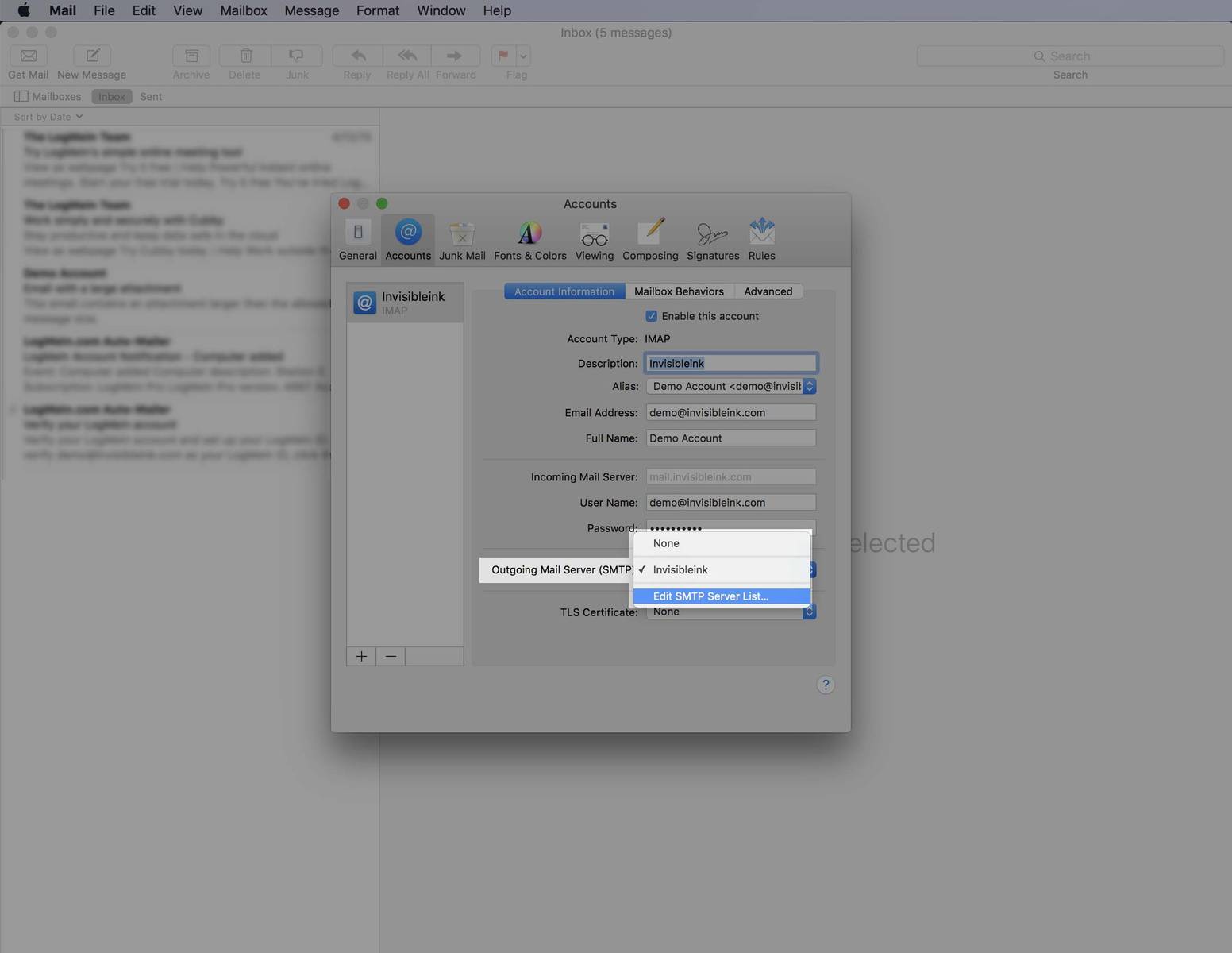The width and height of the screenshot is (1232, 953).
Task: Click the Archive toolbar icon
Action: pos(191,56)
